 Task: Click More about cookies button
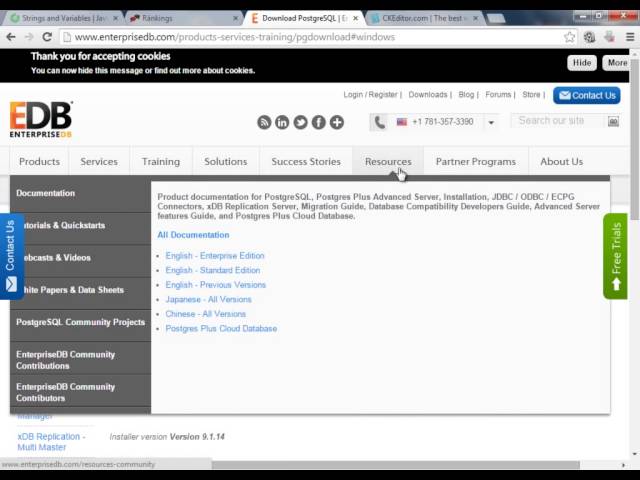coord(617,63)
